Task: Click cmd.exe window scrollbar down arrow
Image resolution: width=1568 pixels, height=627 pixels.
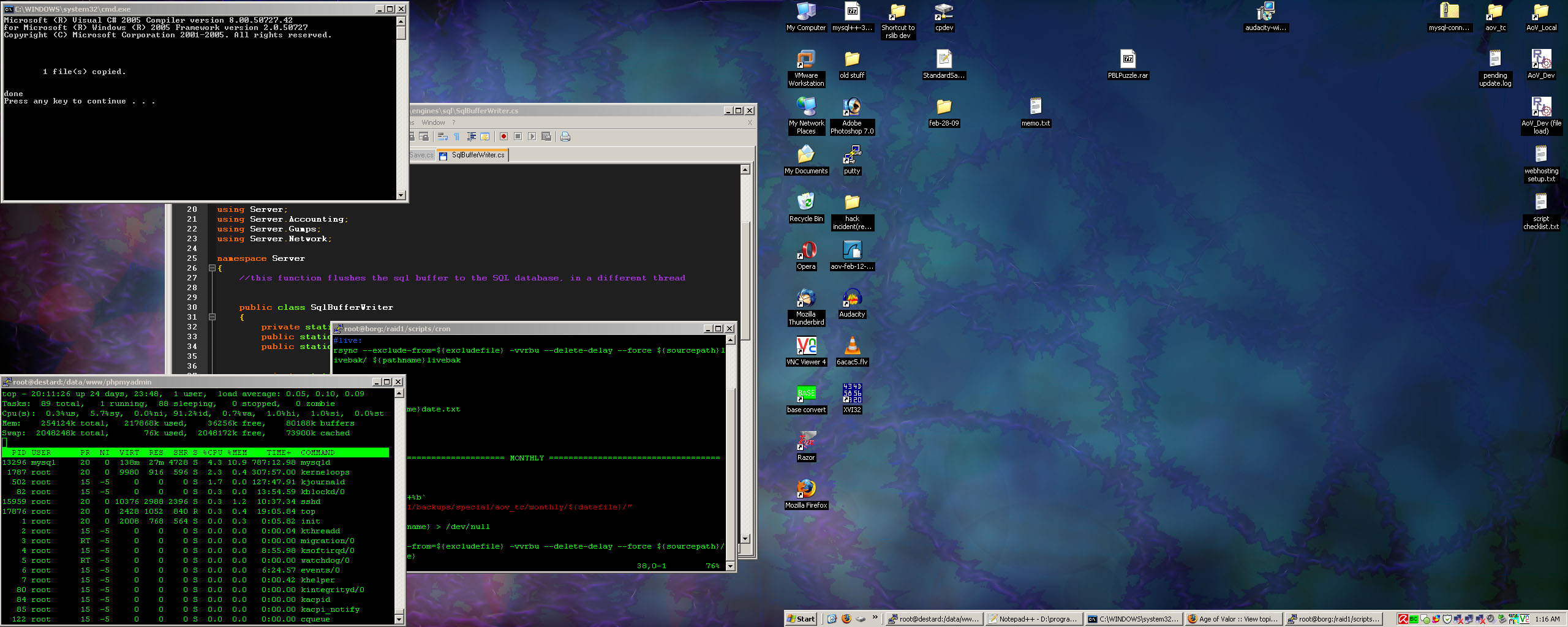Action: [401, 195]
